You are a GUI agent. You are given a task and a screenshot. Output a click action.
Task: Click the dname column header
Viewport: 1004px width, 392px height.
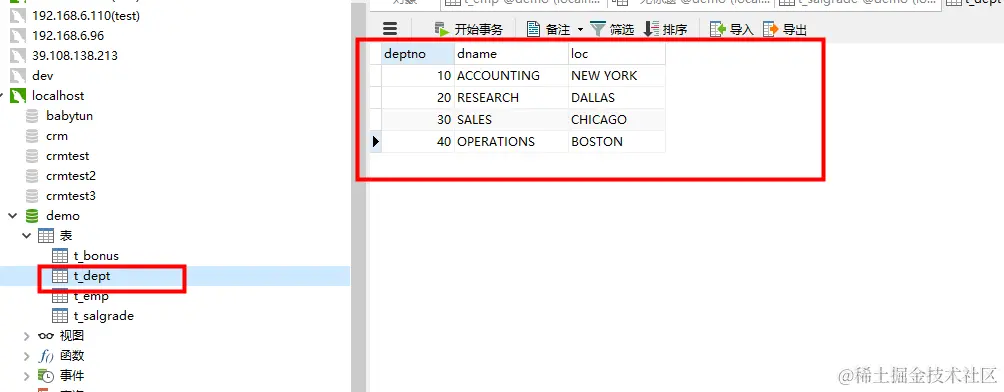[x=512, y=54]
